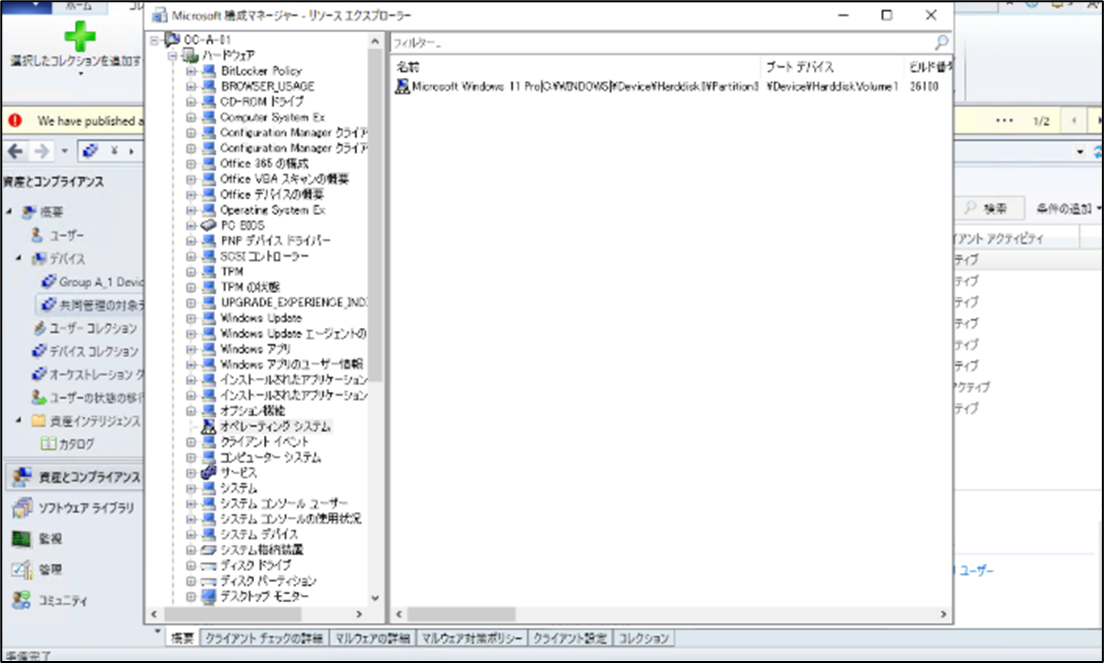Click the ディスク パーティション icon
This screenshot has height=663, width=1104.
click(208, 581)
